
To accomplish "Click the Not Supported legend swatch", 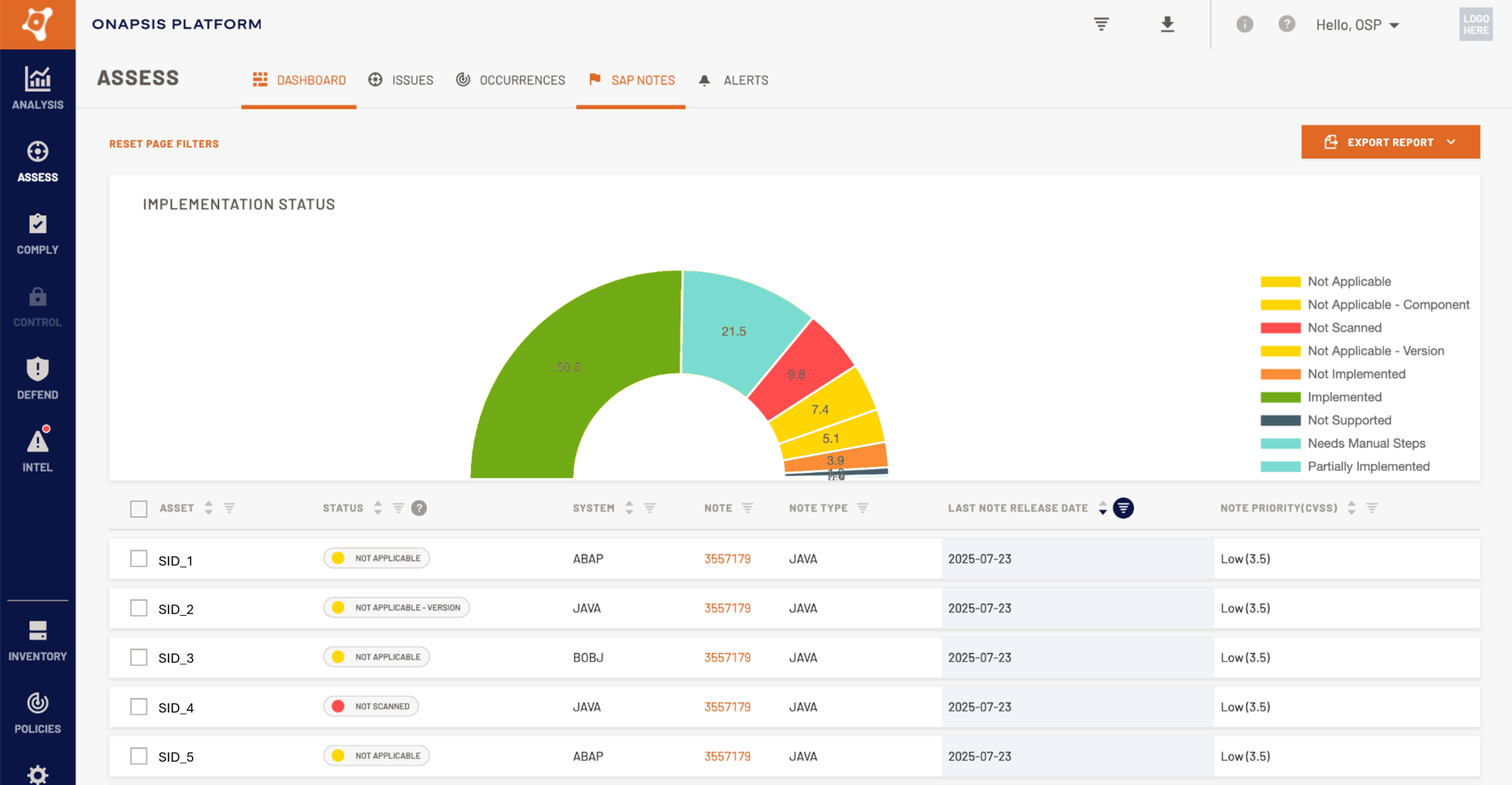I will coord(1281,421).
